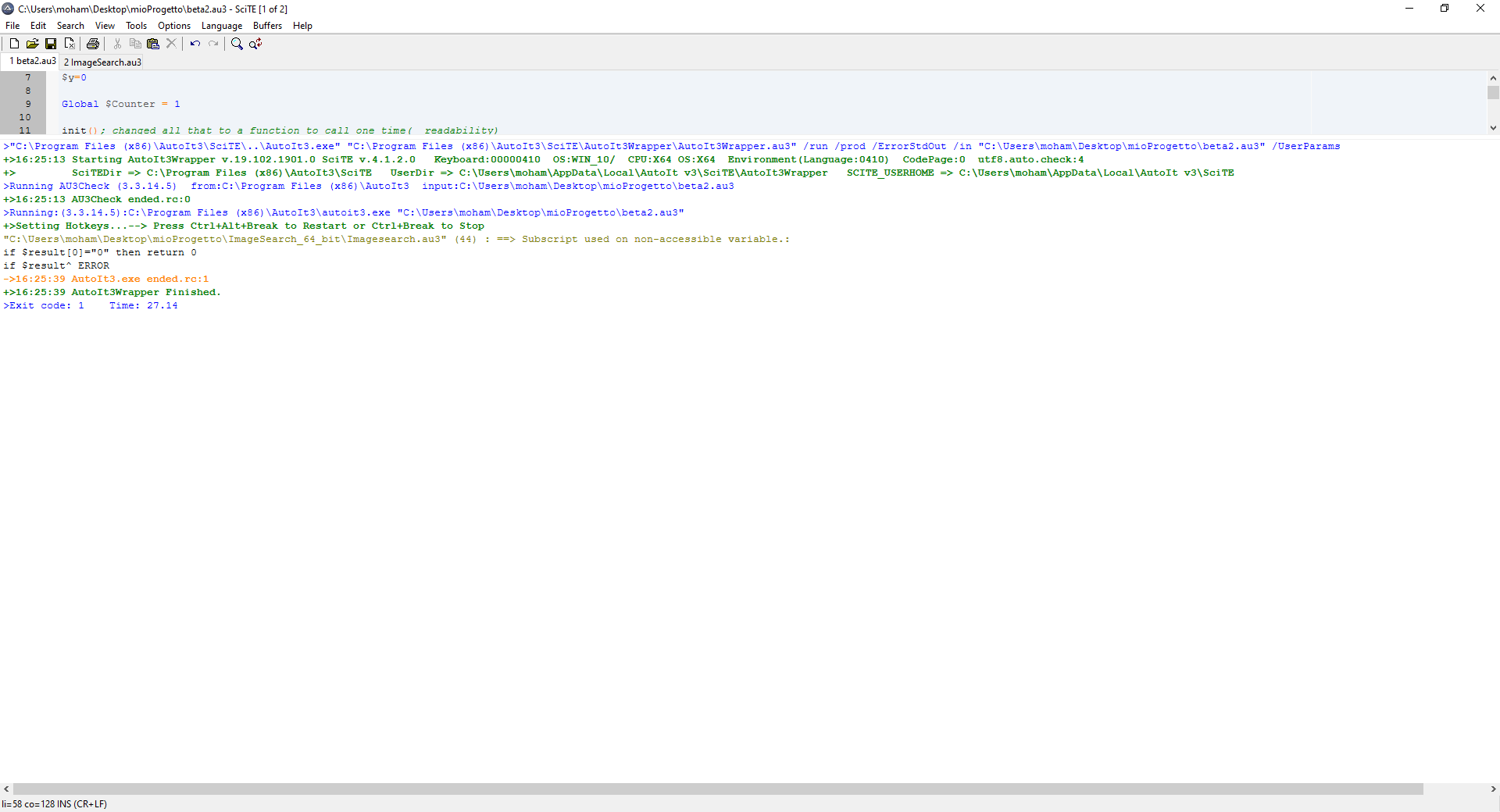Screen dimensions: 1500x812
Task: Save the file with the floppy disk icon
Action: 51,44
